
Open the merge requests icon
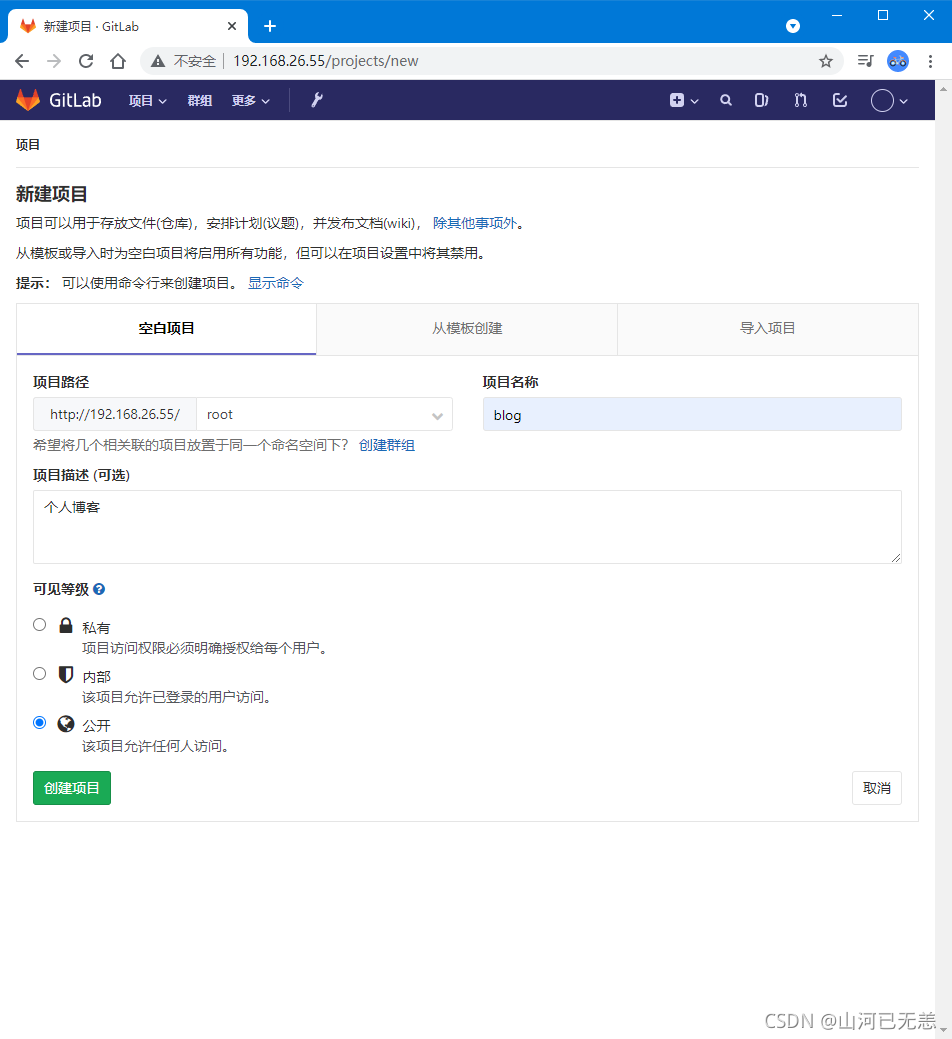point(800,100)
